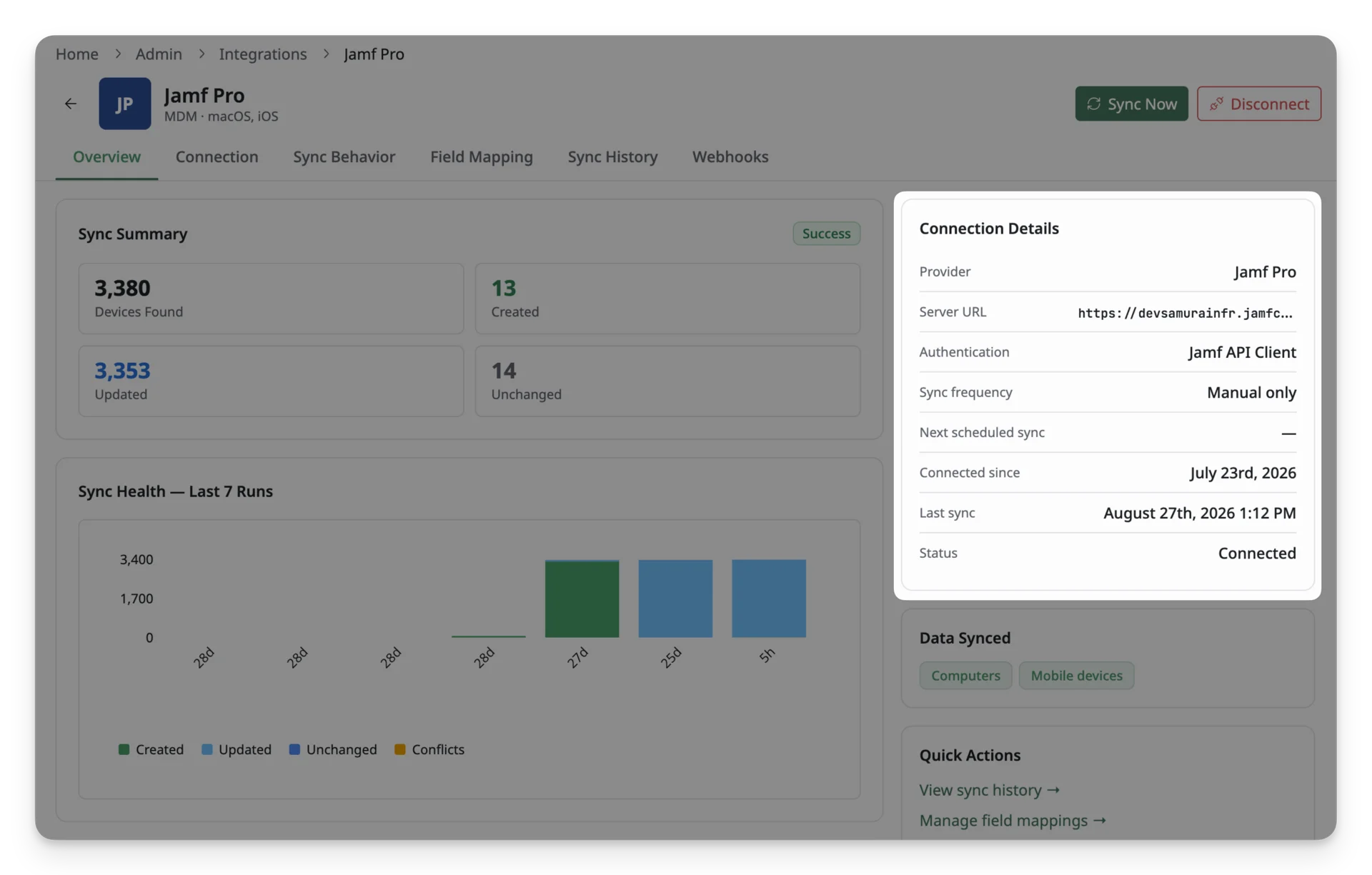1372x875 pixels.
Task: Open Admin breadcrumb link
Action: pos(159,54)
